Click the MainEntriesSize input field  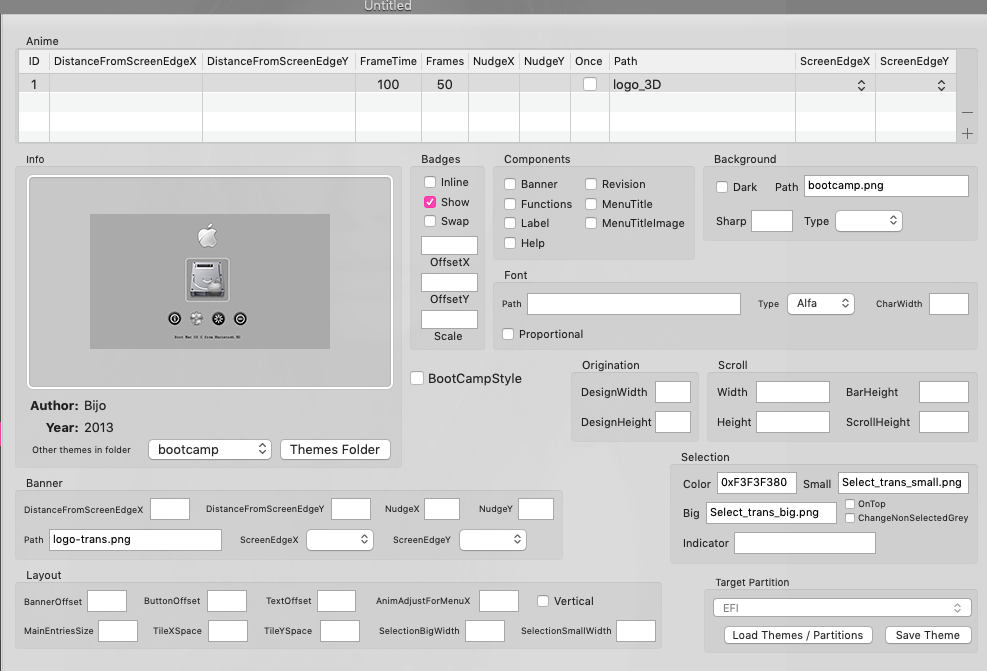(x=118, y=631)
